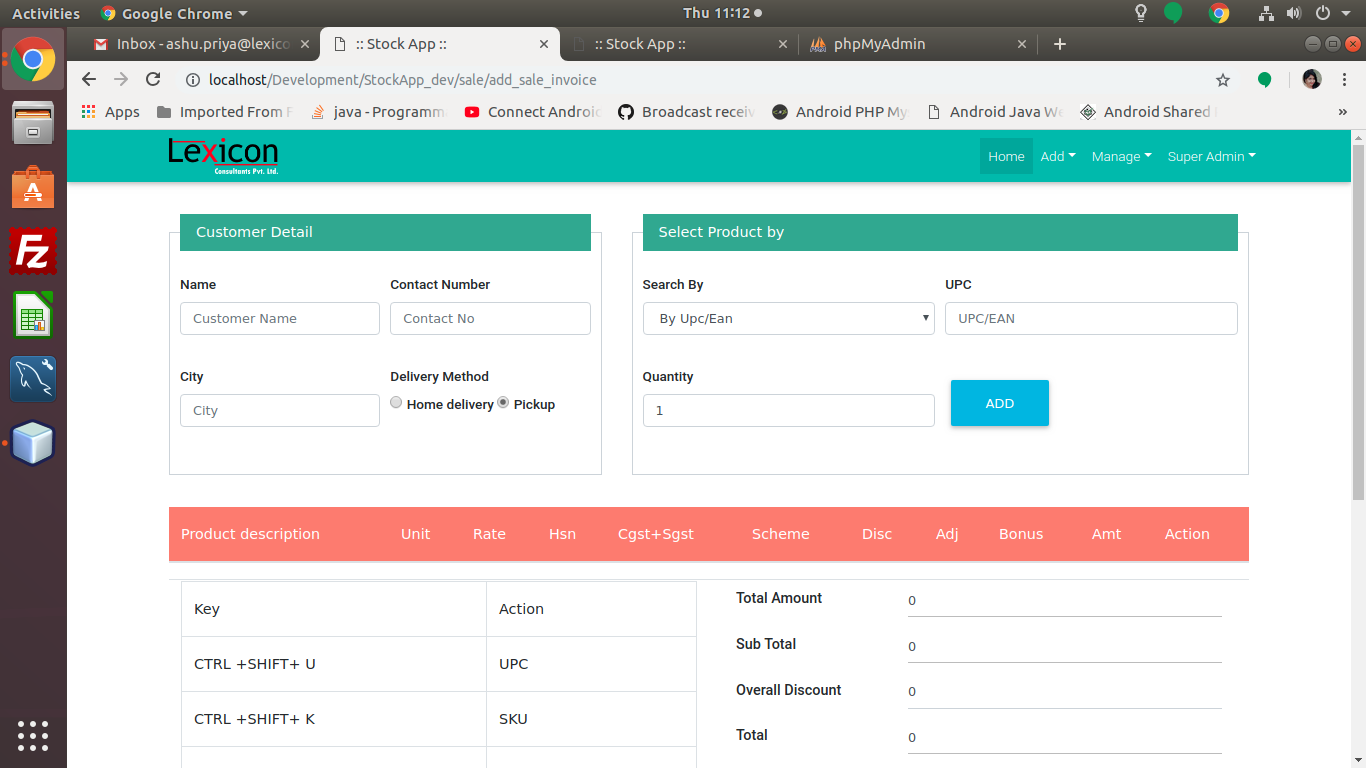This screenshot has width=1366, height=768.
Task: Open the Add dropdown menu
Action: (x=1057, y=156)
